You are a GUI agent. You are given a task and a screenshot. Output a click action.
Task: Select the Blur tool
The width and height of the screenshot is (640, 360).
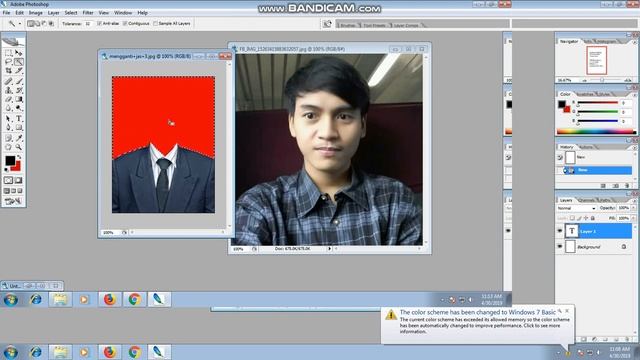click(8, 108)
